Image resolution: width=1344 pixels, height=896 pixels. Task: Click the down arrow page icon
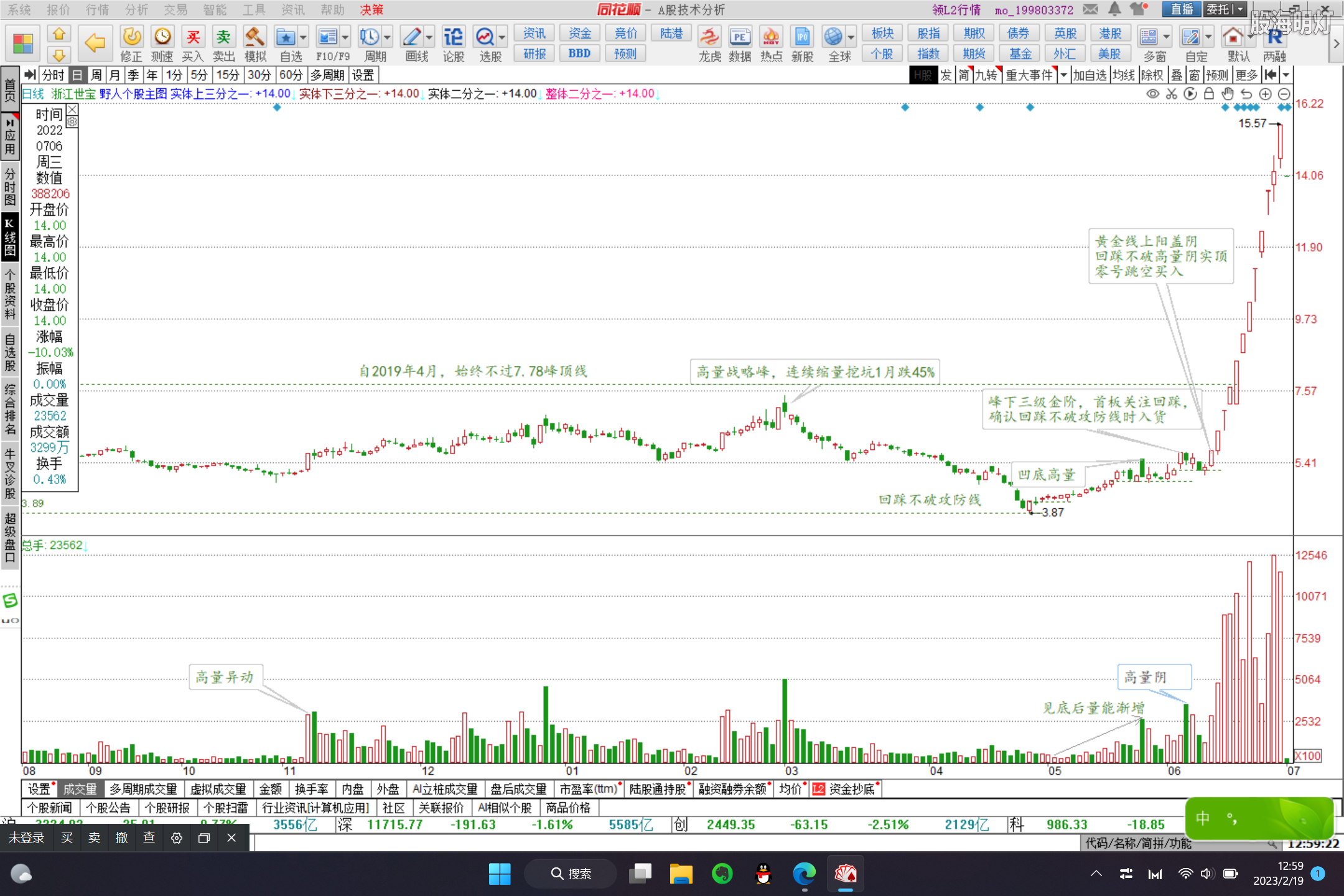pos(59,54)
